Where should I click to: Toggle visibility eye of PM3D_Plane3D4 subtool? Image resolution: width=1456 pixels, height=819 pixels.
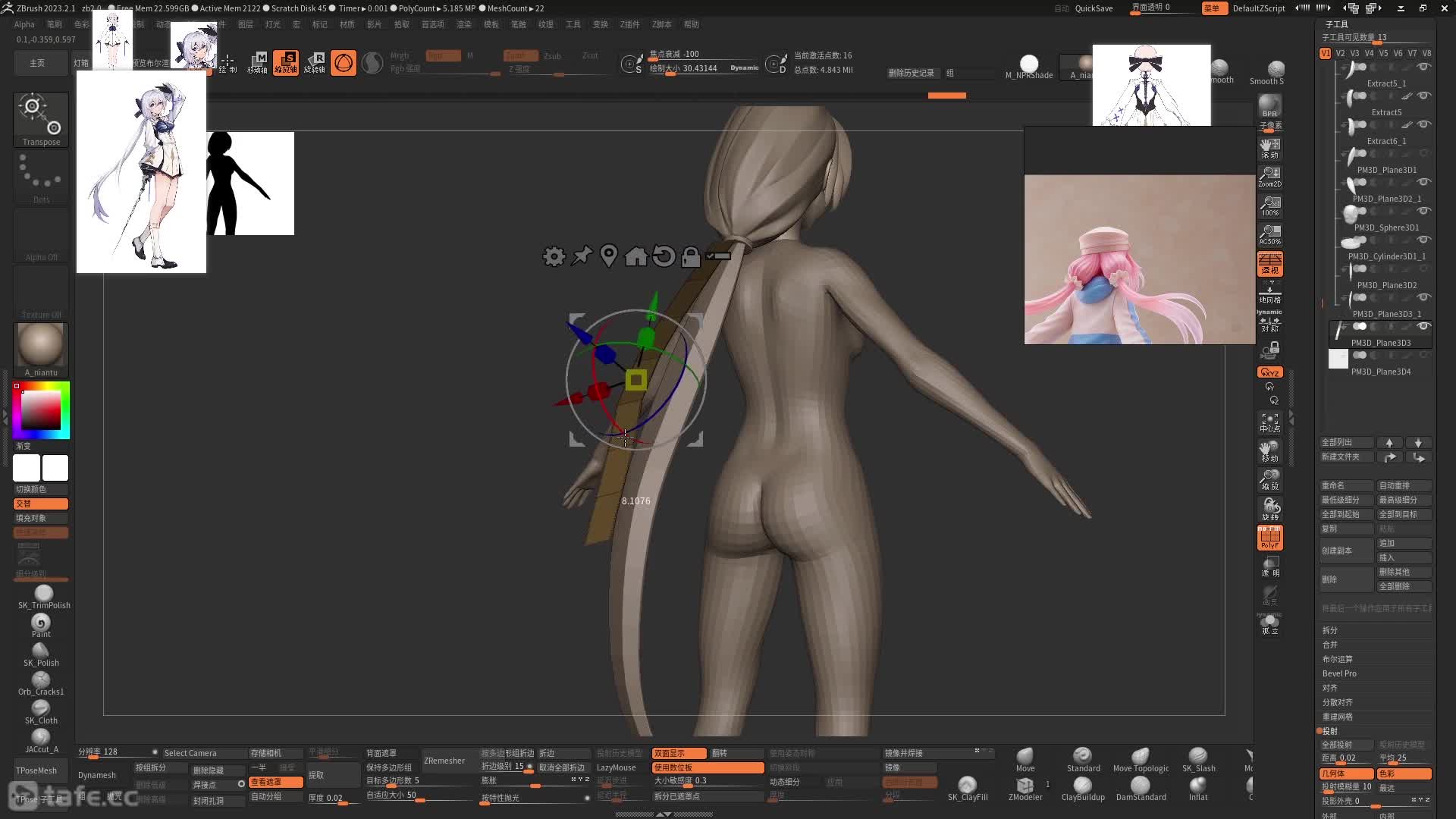coord(1424,355)
